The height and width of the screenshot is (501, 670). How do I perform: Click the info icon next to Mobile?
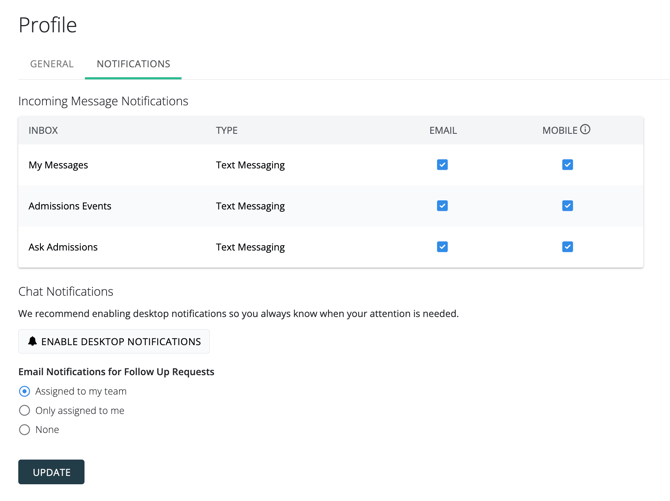point(585,130)
